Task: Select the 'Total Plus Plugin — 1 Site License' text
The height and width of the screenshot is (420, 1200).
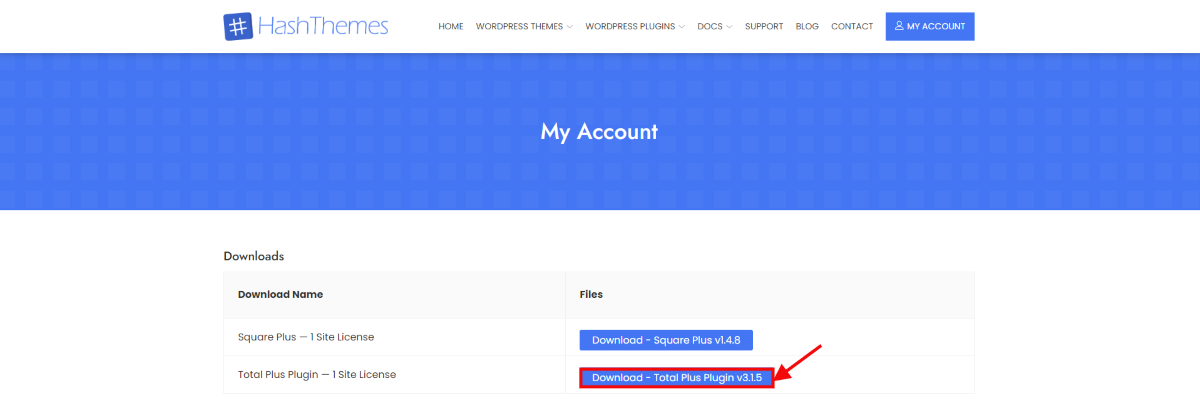Action: click(317, 375)
